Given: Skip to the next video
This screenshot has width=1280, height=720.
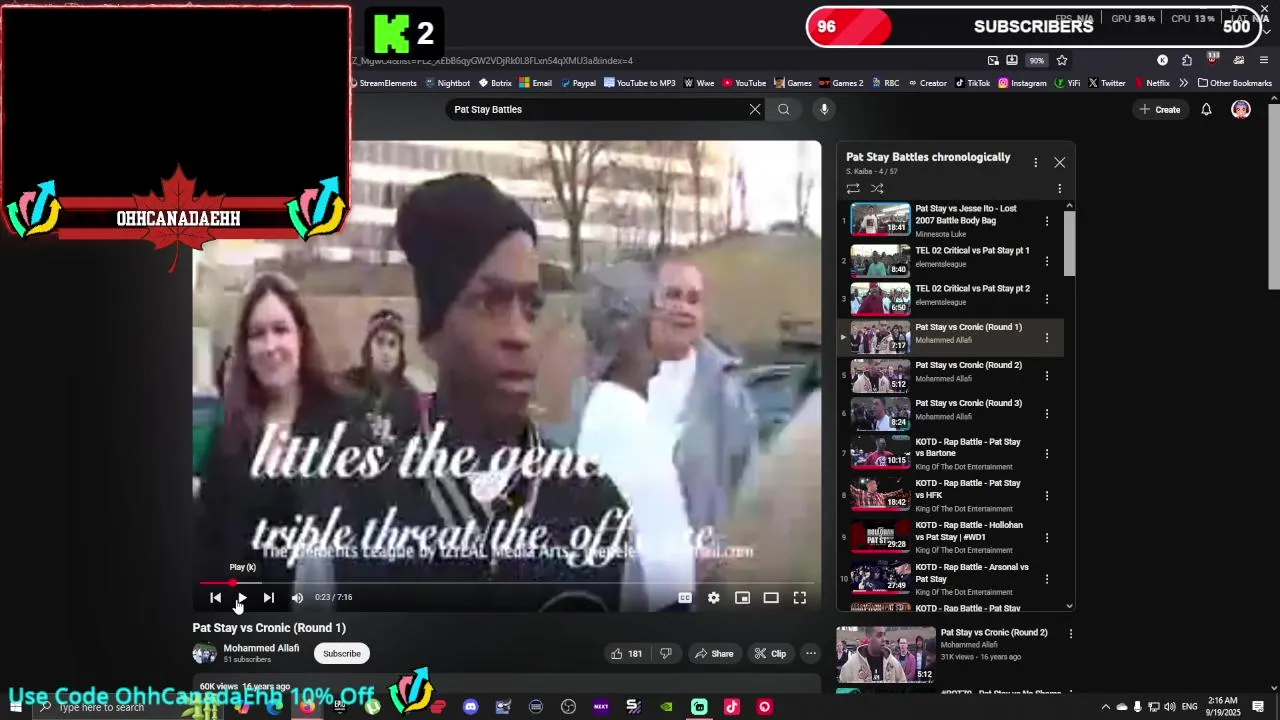Looking at the screenshot, I should tap(268, 598).
